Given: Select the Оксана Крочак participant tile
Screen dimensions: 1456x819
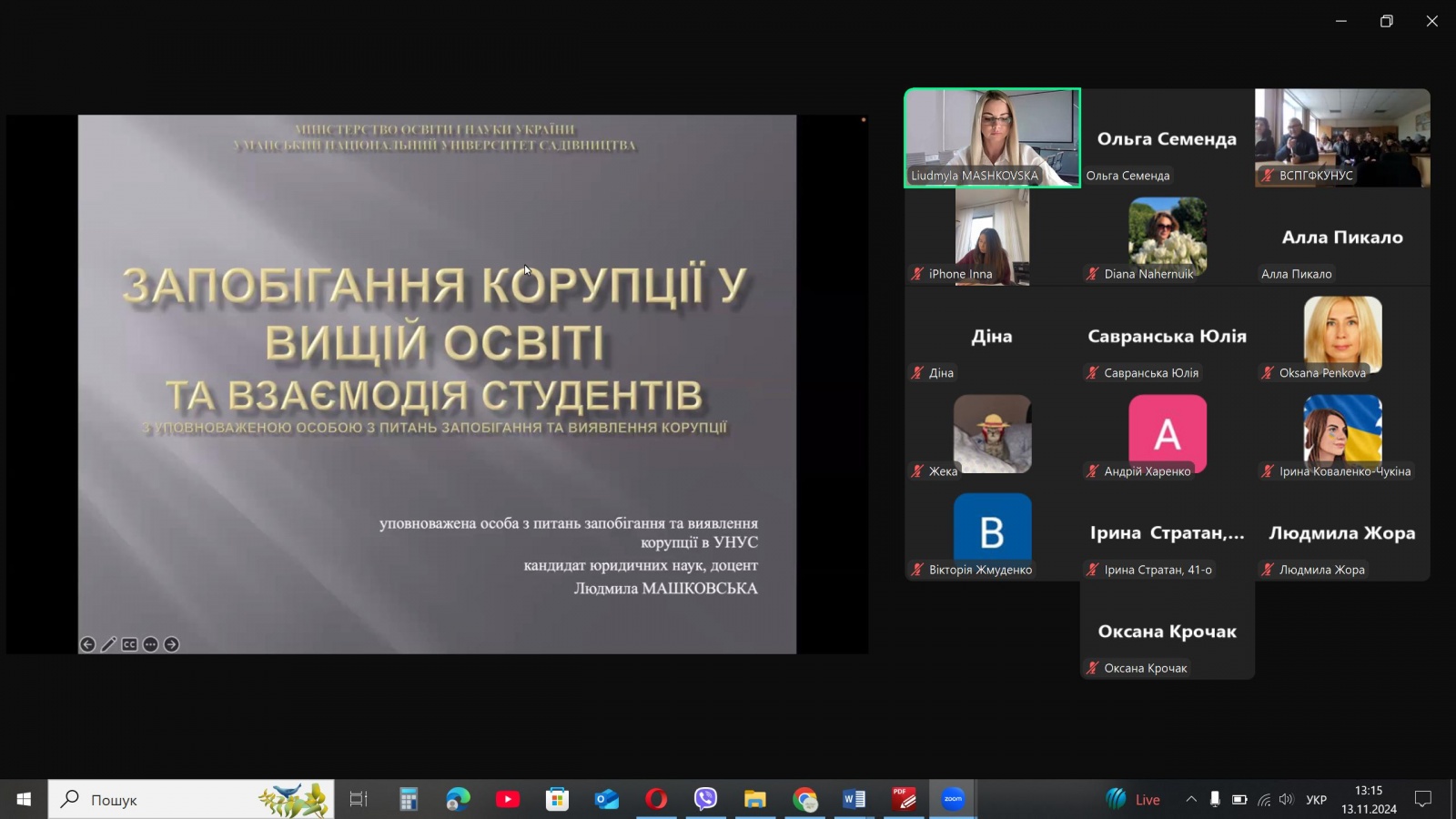Looking at the screenshot, I should pos(1168,631).
